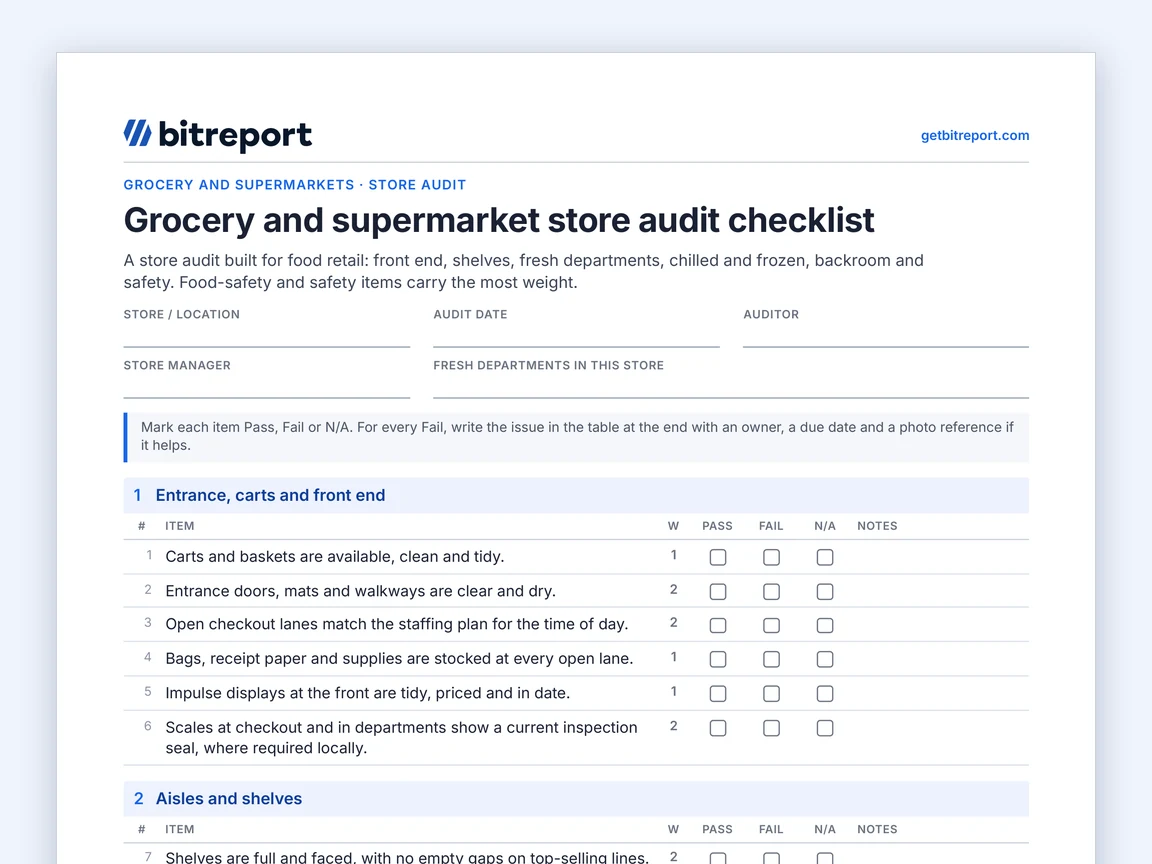Click the PASS column header in section 1
Image resolution: width=1152 pixels, height=864 pixels.
point(717,526)
